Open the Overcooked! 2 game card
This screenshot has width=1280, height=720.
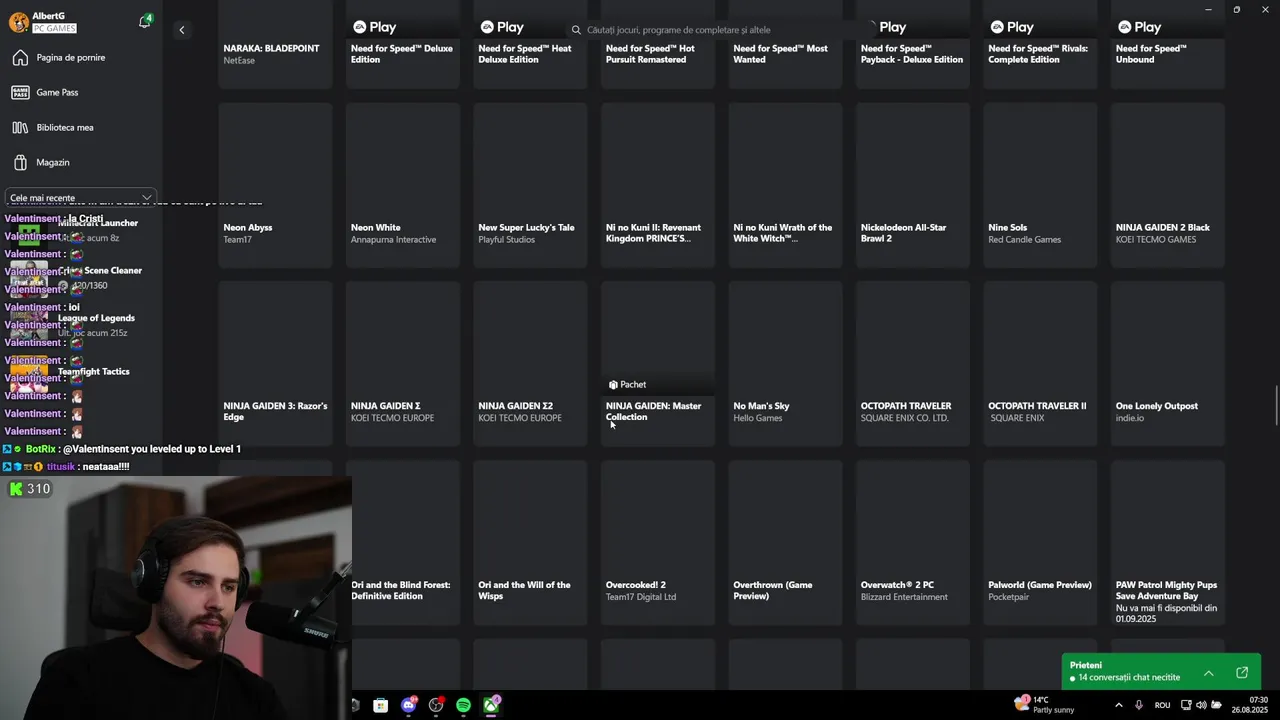pos(658,543)
